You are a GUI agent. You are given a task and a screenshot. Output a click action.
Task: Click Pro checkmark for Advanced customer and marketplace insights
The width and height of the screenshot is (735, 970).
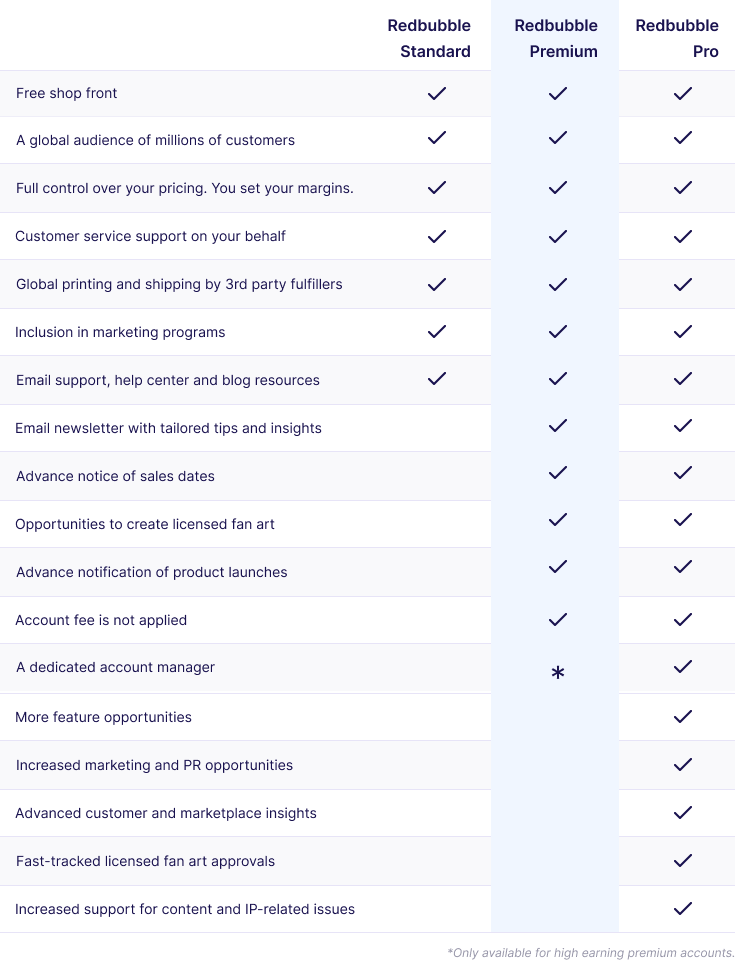click(x=682, y=812)
